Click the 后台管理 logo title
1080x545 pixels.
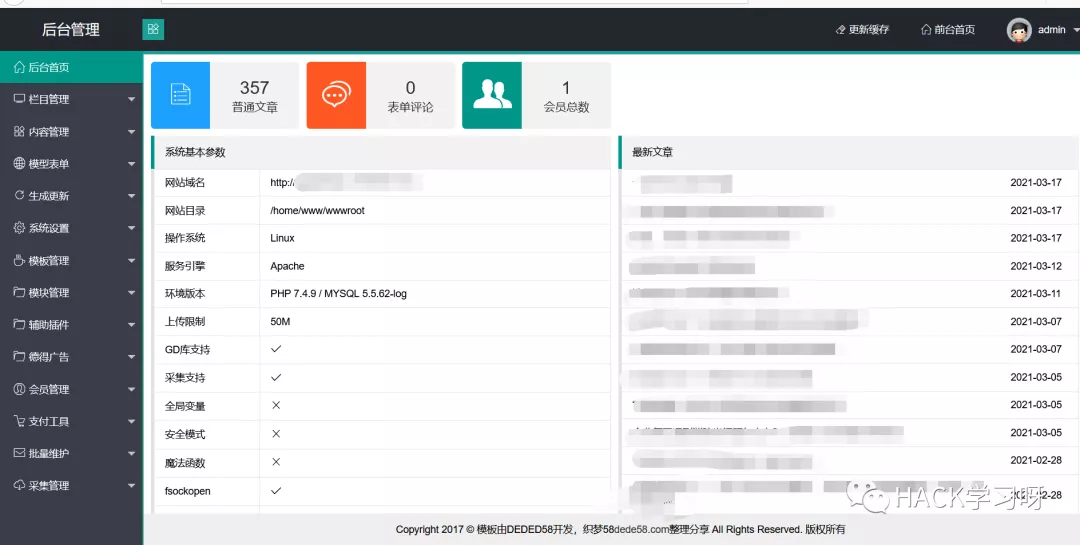click(71, 30)
